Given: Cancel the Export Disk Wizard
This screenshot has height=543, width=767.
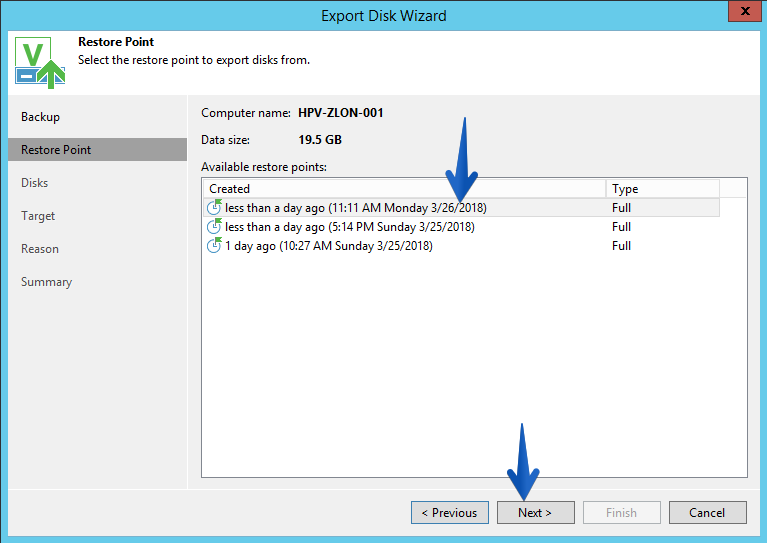Looking at the screenshot, I should [707, 512].
